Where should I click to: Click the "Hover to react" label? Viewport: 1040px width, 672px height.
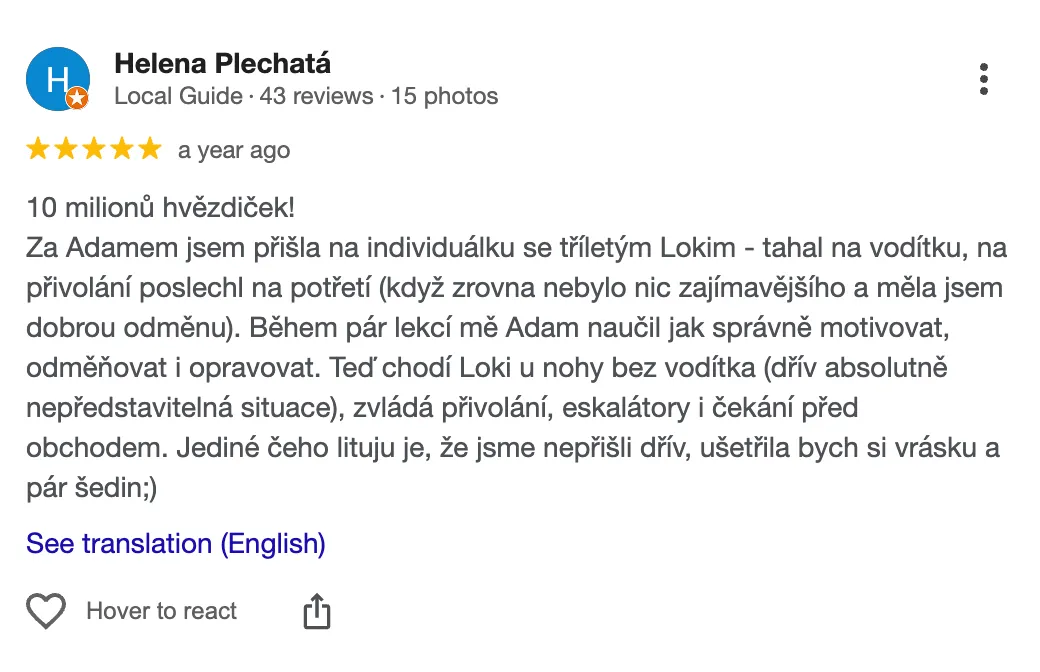(162, 611)
